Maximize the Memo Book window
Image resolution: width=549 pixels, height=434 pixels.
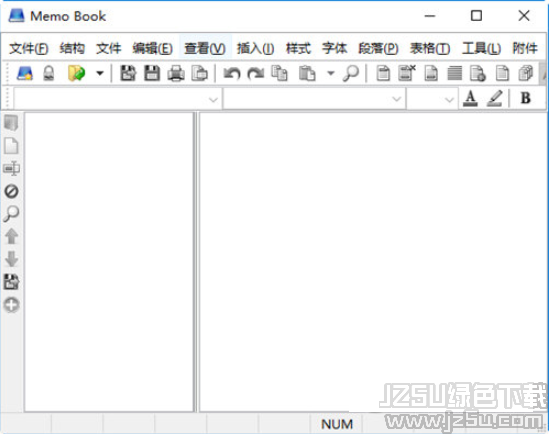(476, 16)
